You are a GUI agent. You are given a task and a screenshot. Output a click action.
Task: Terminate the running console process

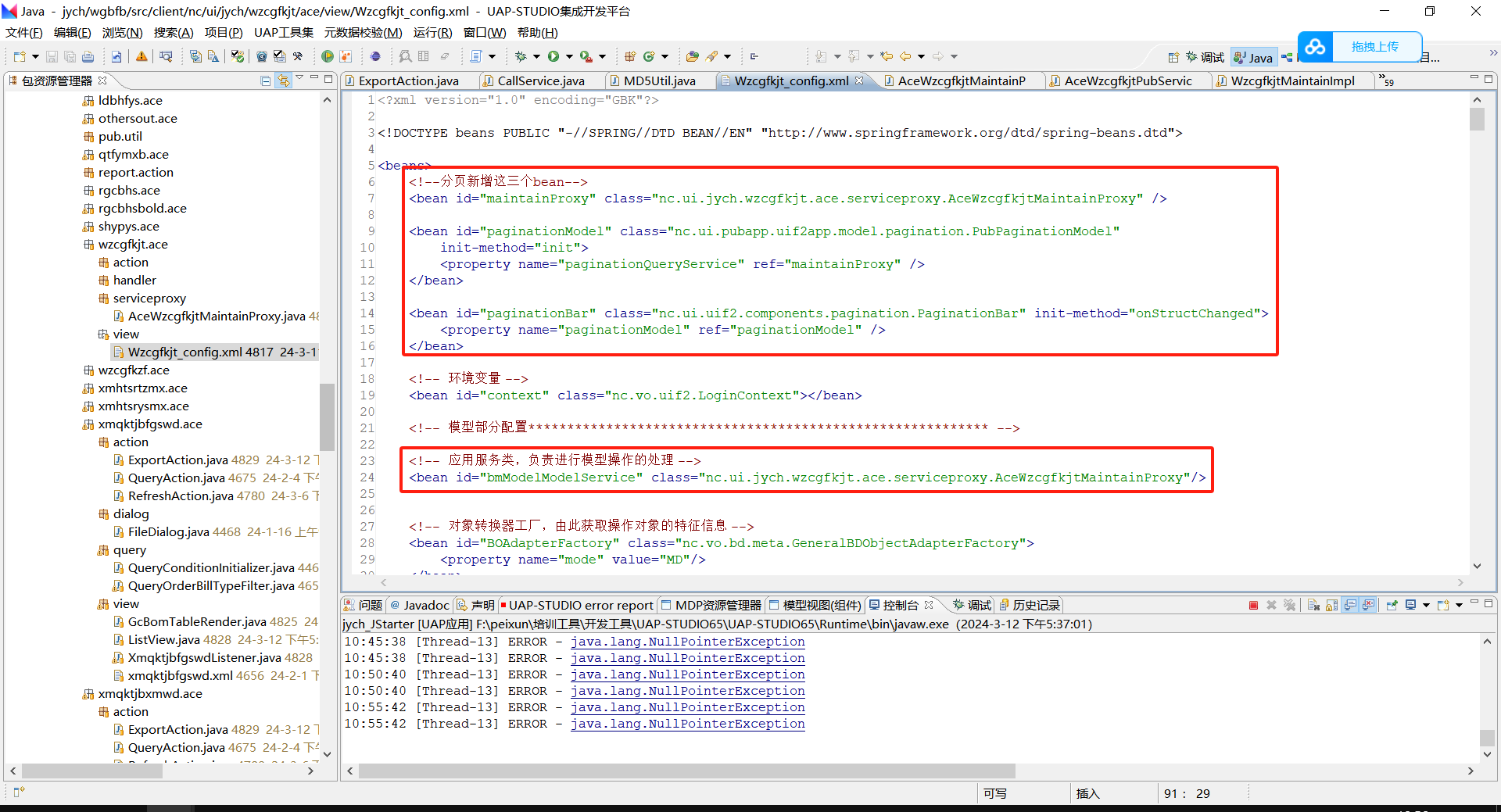[1253, 605]
